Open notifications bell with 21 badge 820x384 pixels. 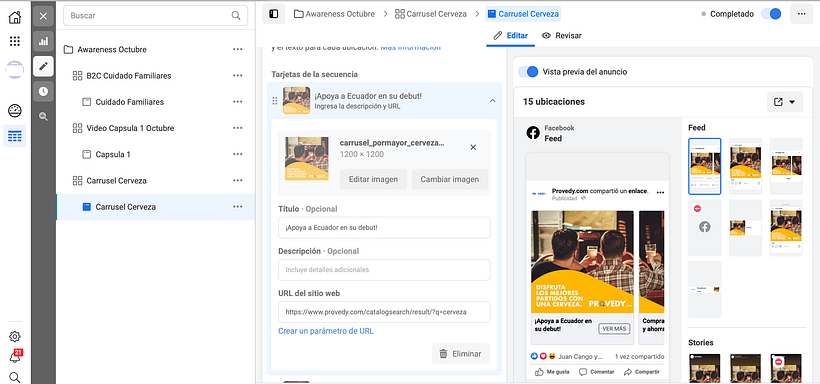15,356
